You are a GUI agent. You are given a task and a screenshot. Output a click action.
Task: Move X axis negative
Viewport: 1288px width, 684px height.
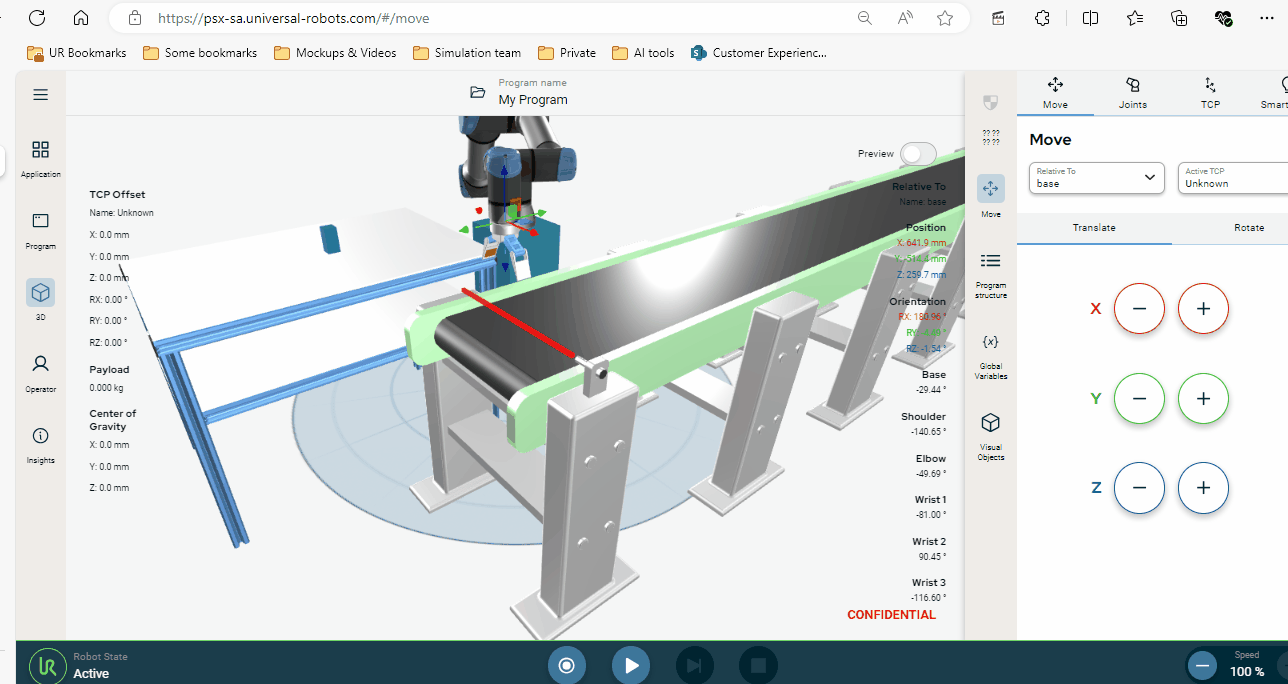[x=1139, y=309]
